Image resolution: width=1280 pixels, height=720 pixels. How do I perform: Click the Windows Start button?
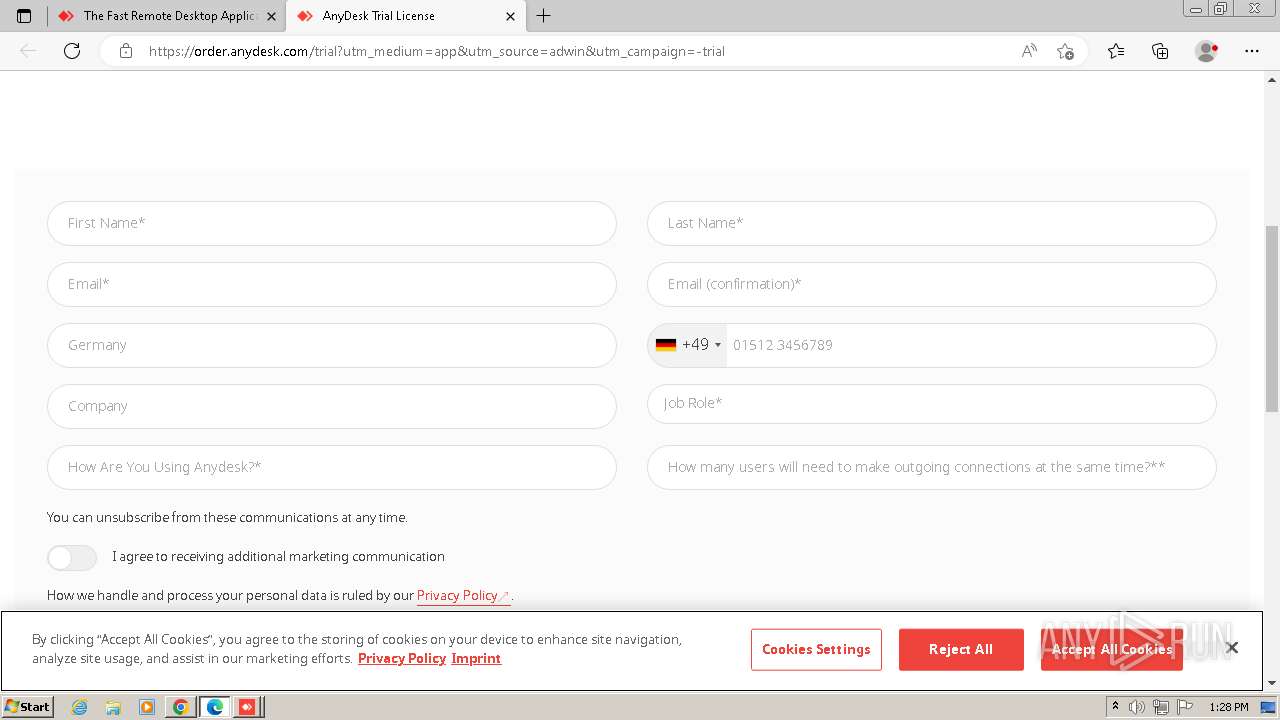click(28, 707)
